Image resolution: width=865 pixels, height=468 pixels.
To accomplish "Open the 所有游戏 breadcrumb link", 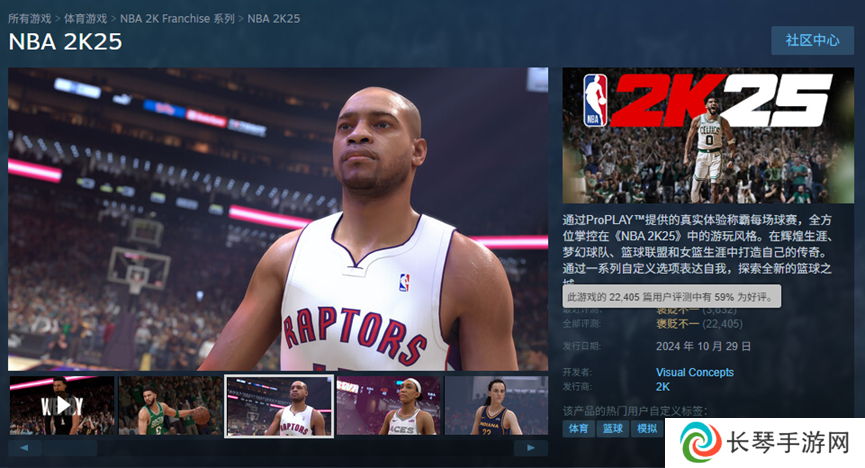I will click(30, 18).
